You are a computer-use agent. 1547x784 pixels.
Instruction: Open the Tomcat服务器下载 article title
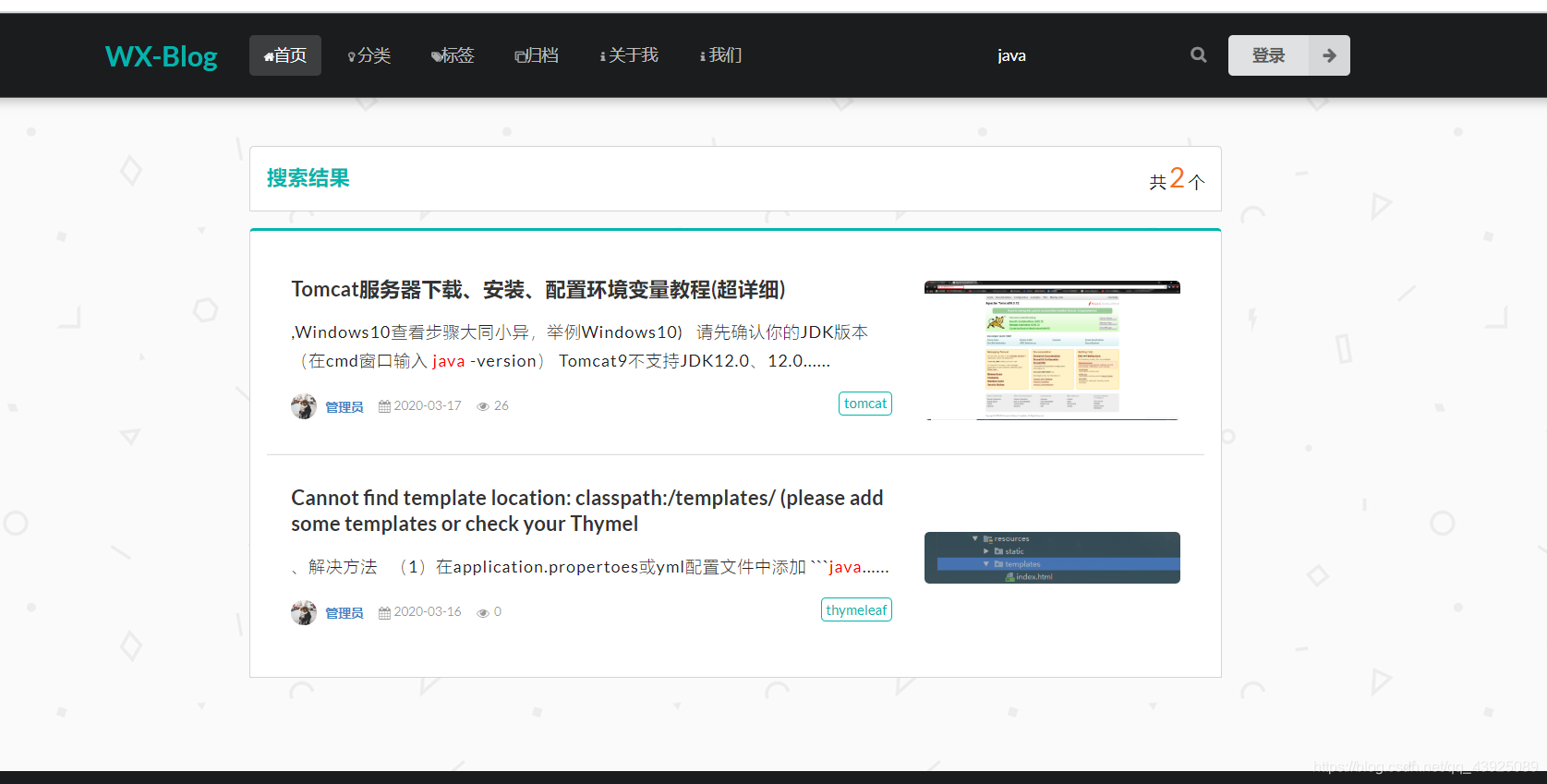click(538, 290)
